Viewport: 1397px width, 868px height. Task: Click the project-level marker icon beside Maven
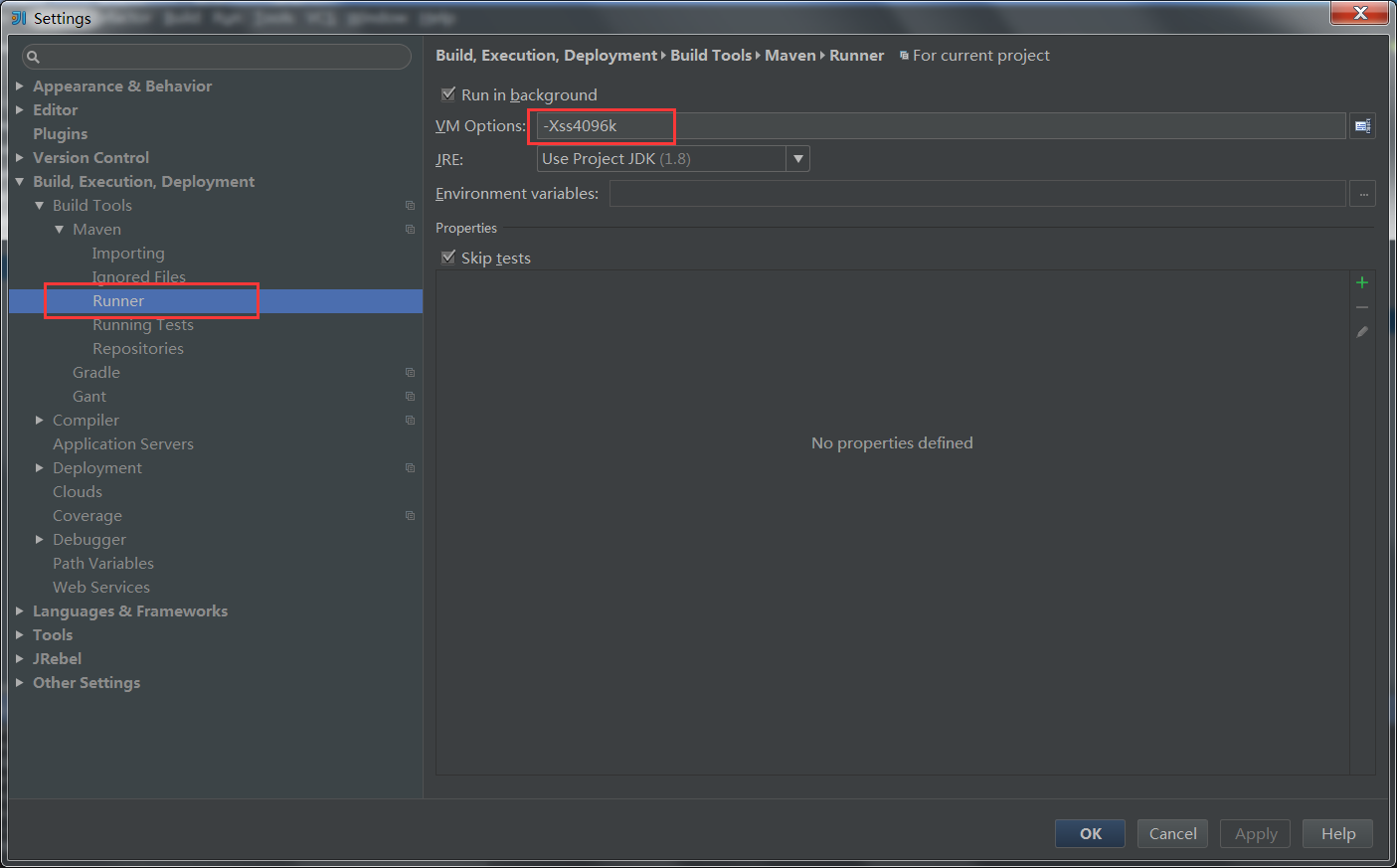(410, 229)
